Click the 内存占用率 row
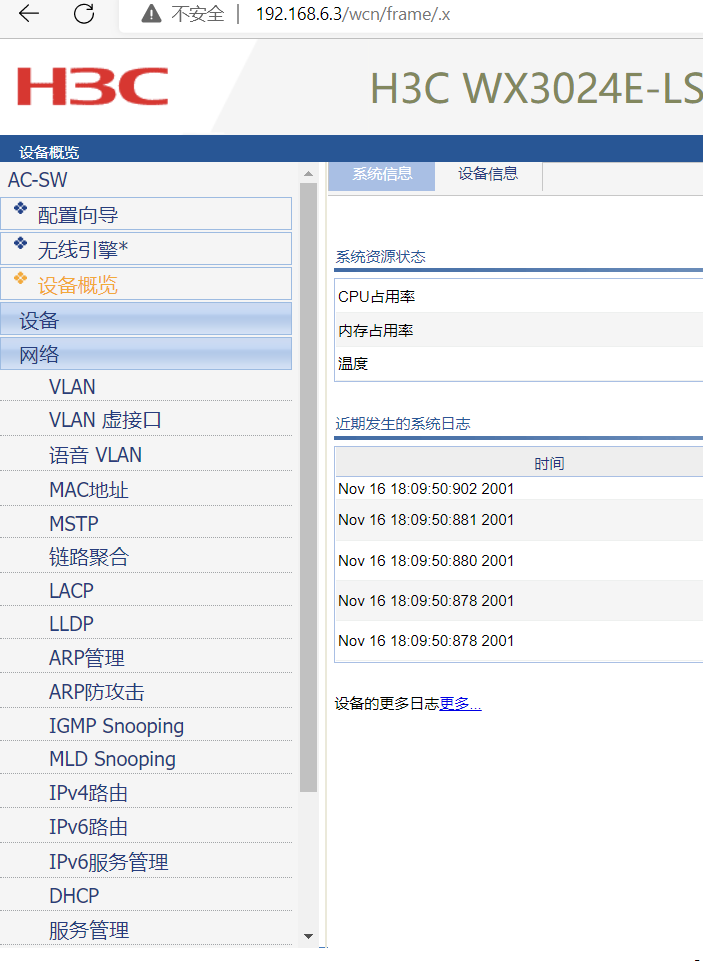 [519, 330]
